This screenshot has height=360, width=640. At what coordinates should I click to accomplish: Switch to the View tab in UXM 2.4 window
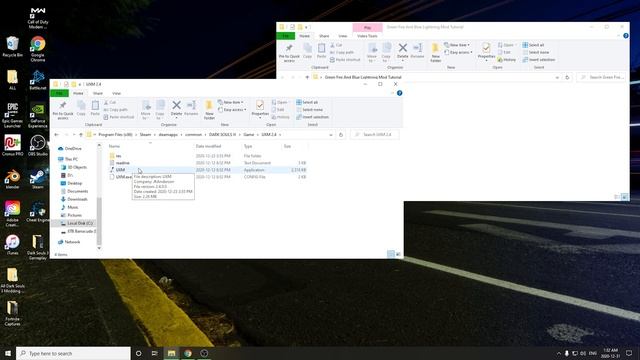point(116,93)
